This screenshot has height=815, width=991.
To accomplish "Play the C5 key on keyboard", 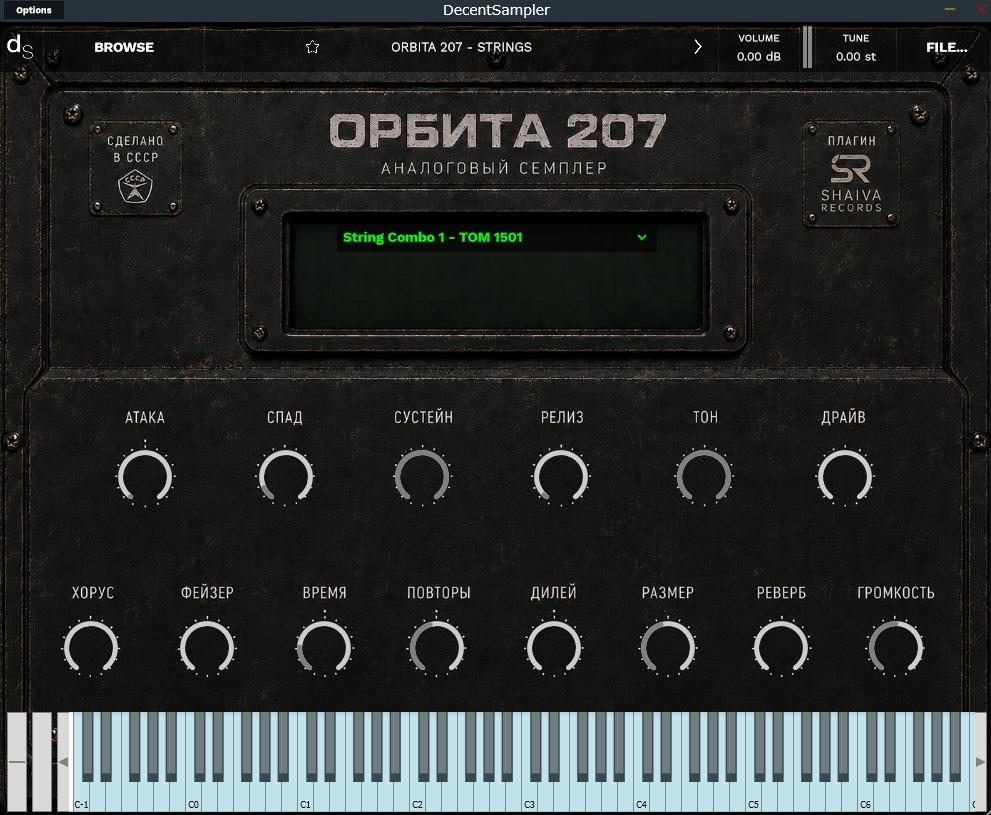I will click(753, 796).
